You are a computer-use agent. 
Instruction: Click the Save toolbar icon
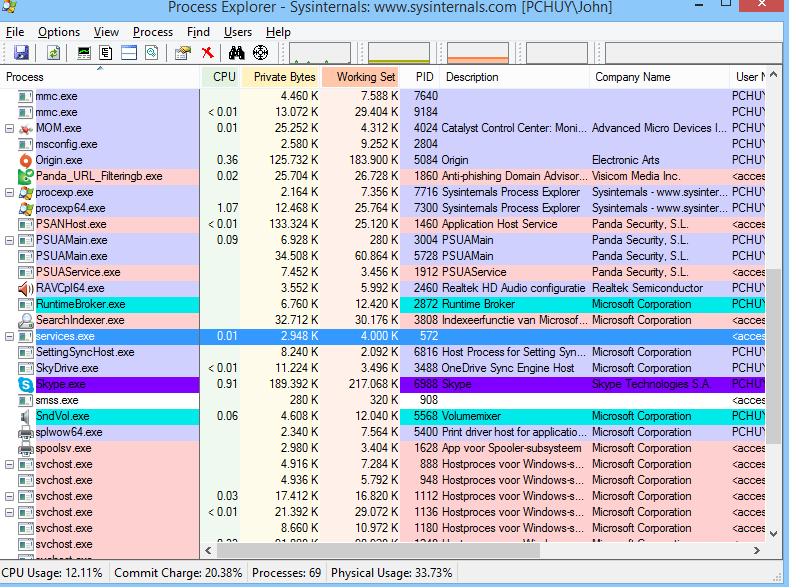[x=21, y=52]
